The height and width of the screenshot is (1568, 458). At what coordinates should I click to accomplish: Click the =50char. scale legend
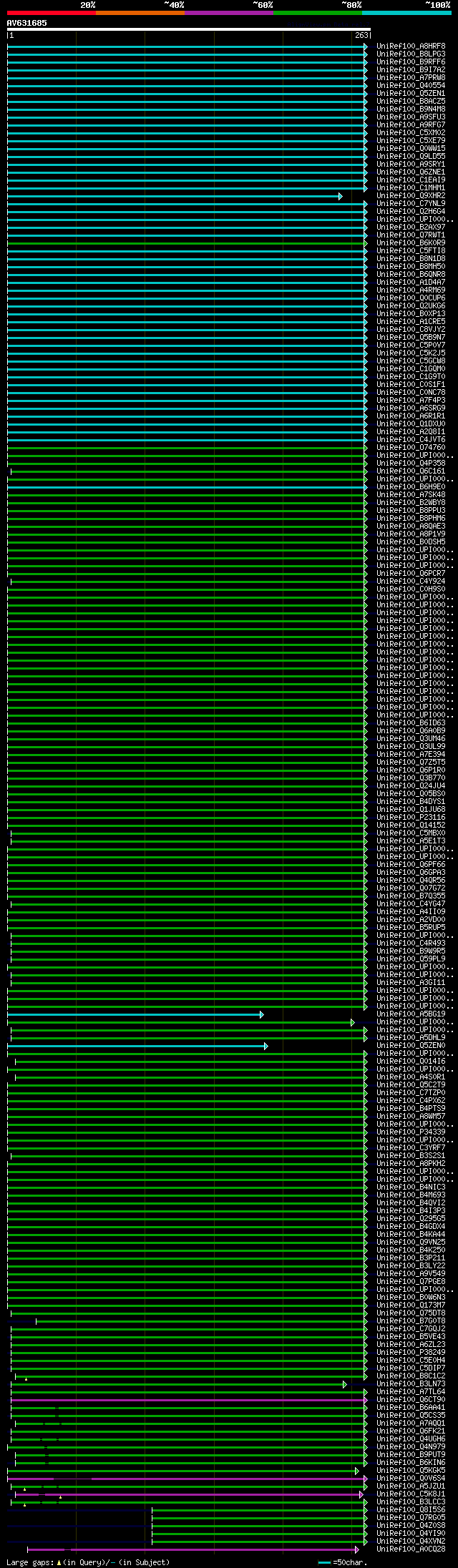pos(343,1562)
